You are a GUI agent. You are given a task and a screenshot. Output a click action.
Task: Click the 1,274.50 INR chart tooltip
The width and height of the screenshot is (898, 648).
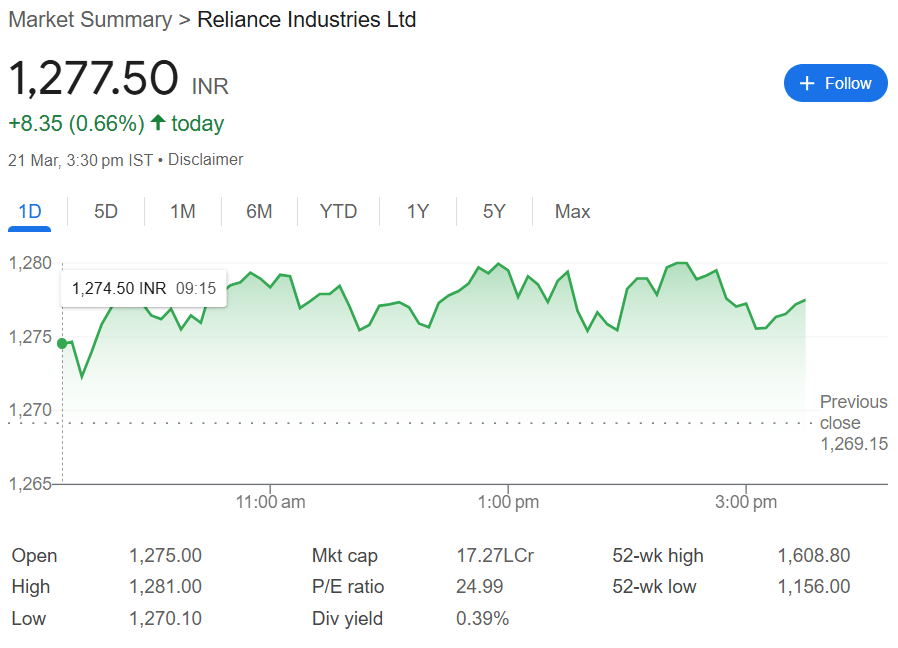click(144, 288)
